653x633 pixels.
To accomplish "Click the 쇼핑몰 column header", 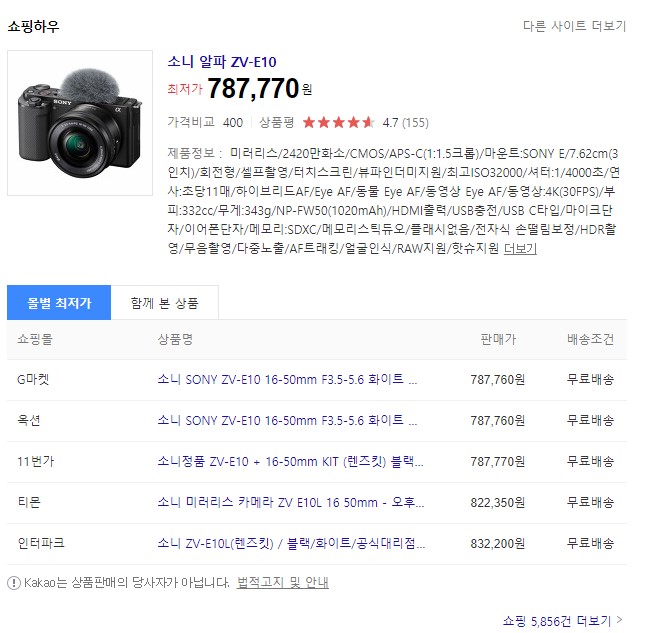I will pos(35,339).
